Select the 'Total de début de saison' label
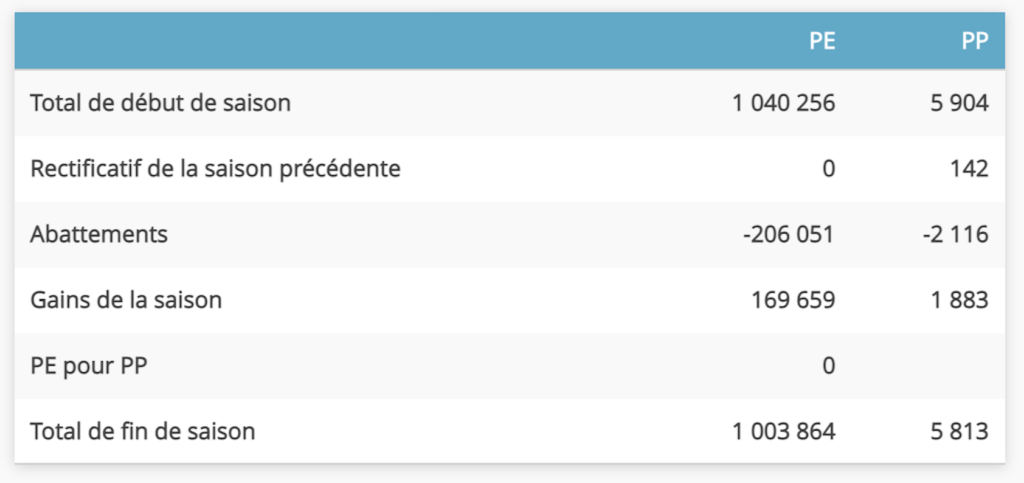1024x483 pixels. click(x=161, y=103)
